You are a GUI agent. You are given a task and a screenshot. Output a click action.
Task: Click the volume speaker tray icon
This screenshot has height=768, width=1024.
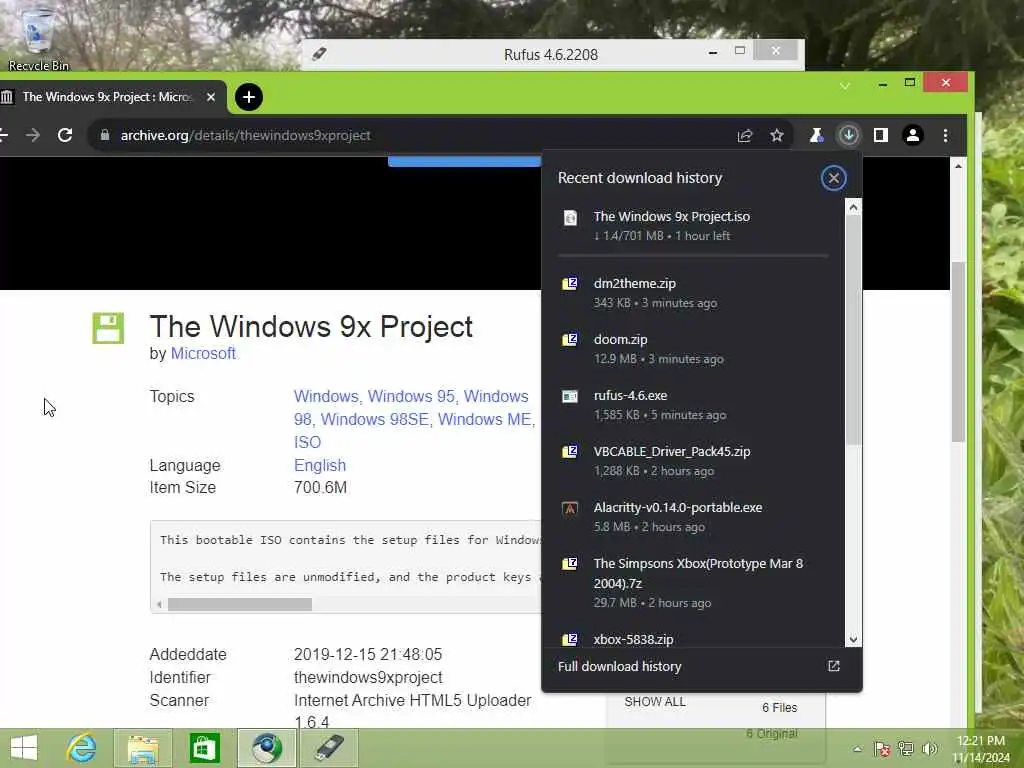[x=930, y=749]
